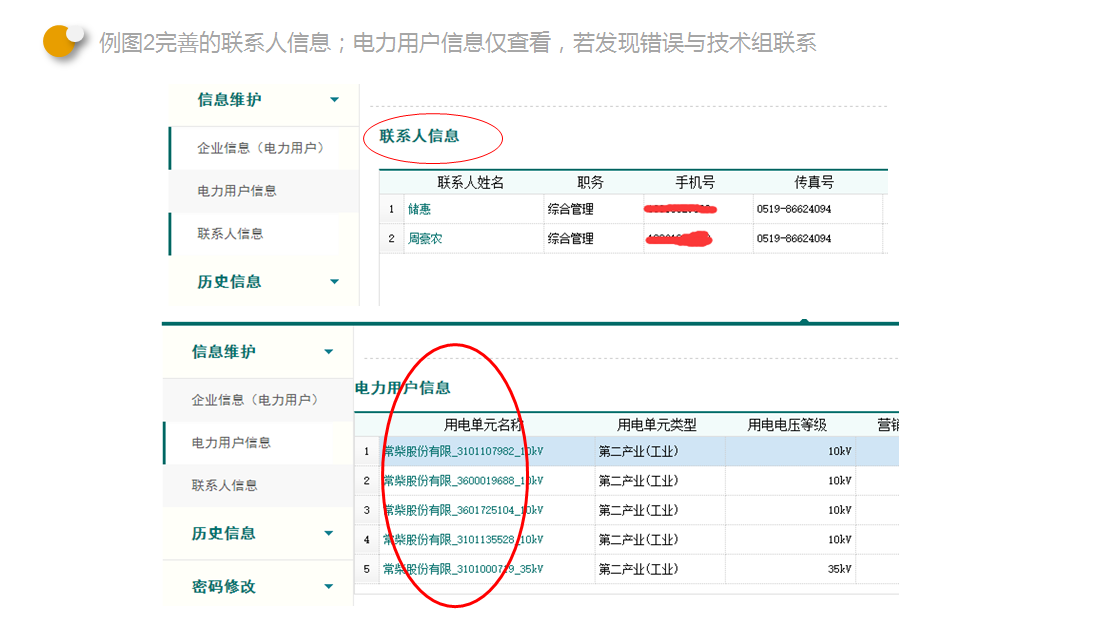Click the 用电电压等级 column header
Image resolution: width=1117 pixels, height=626 pixels.
click(787, 425)
